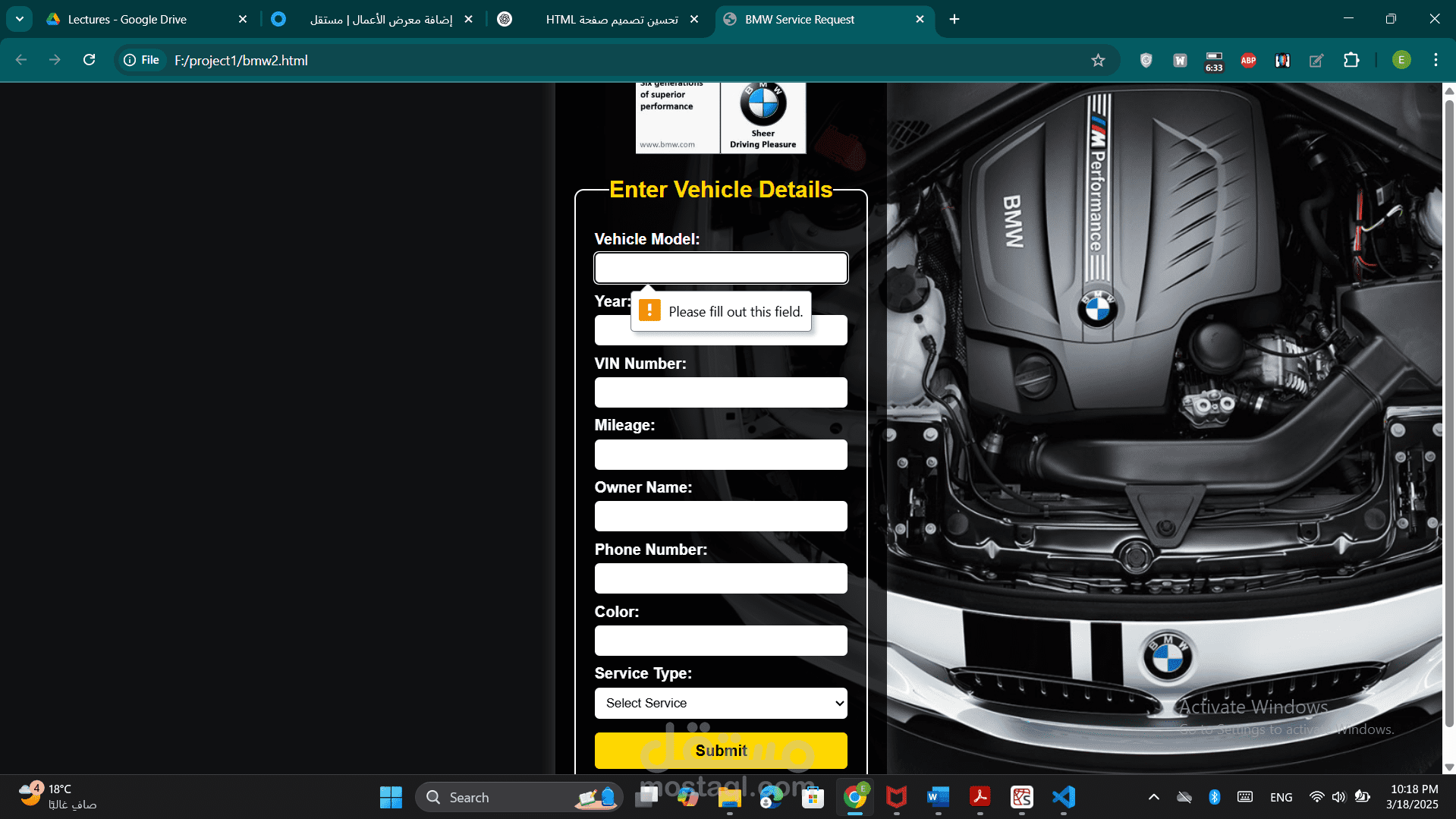Open the Select Service dropdown
1456x819 pixels.
click(x=721, y=703)
